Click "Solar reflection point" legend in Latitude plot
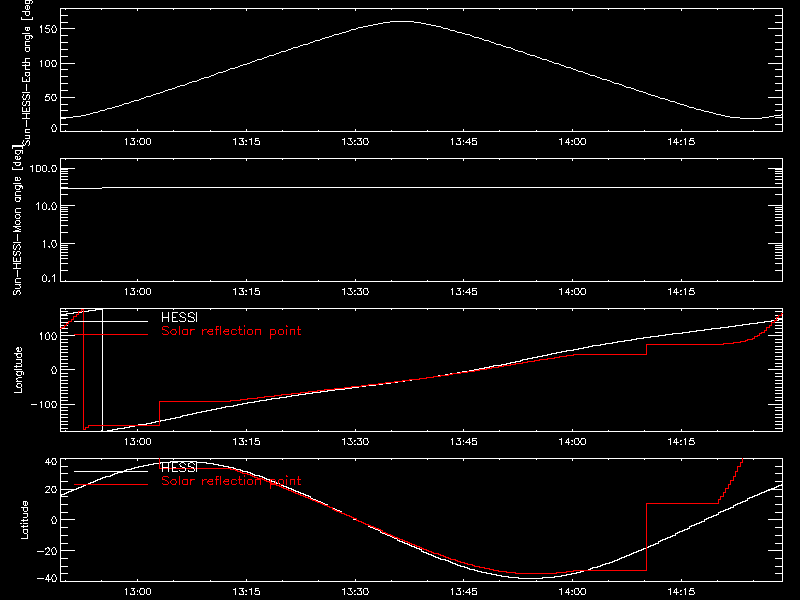 pyautogui.click(x=231, y=481)
